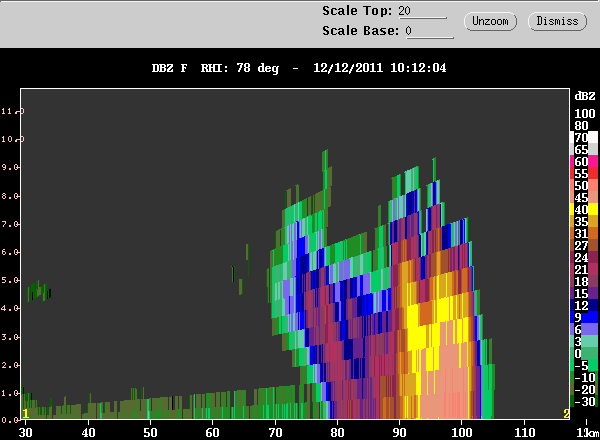Click the RHI title text above plot
600x440 pixels.
[299, 68]
